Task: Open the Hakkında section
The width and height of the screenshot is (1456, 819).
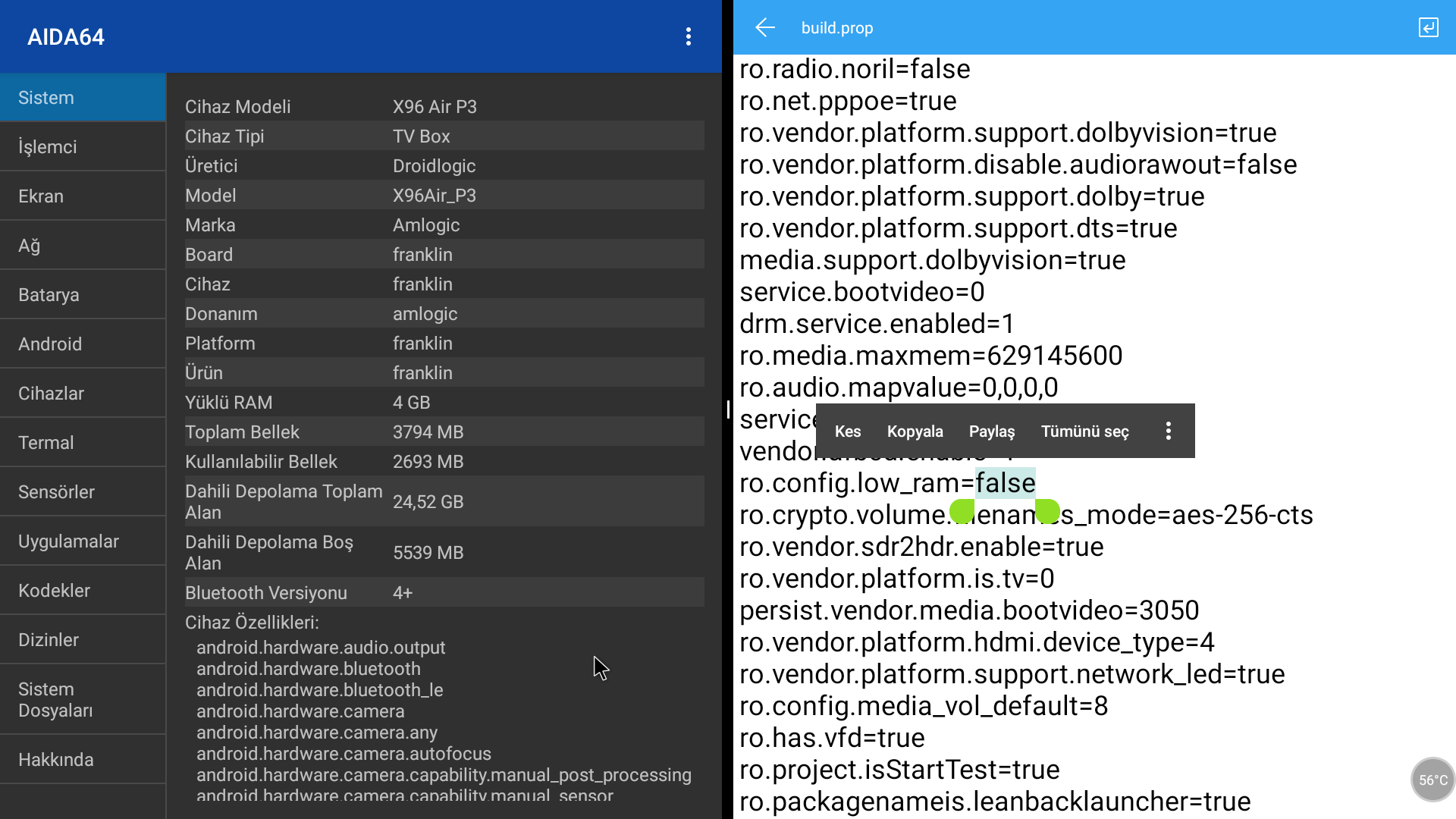Action: 83,760
